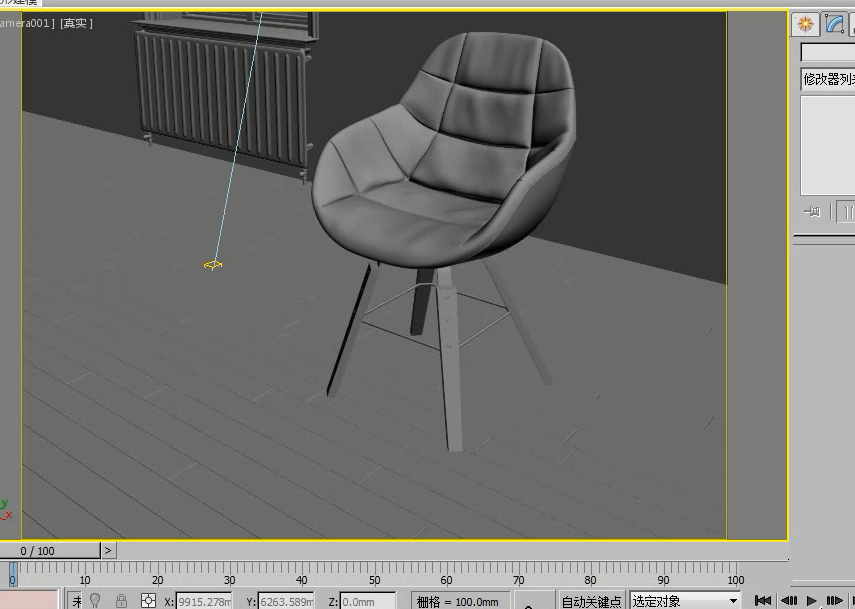The height and width of the screenshot is (609, 855).
Task: Toggle the pin stack icon
Action: point(812,211)
